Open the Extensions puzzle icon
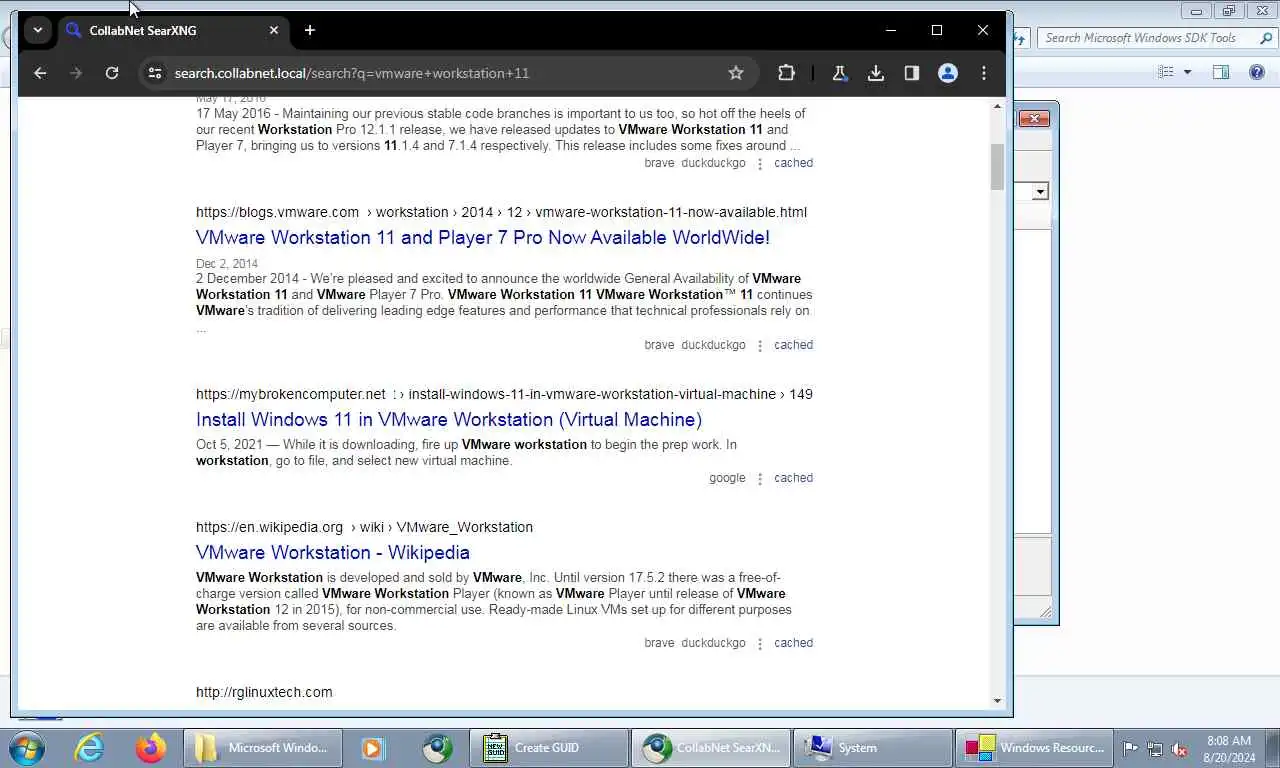Viewport: 1280px width, 768px height. 786,73
